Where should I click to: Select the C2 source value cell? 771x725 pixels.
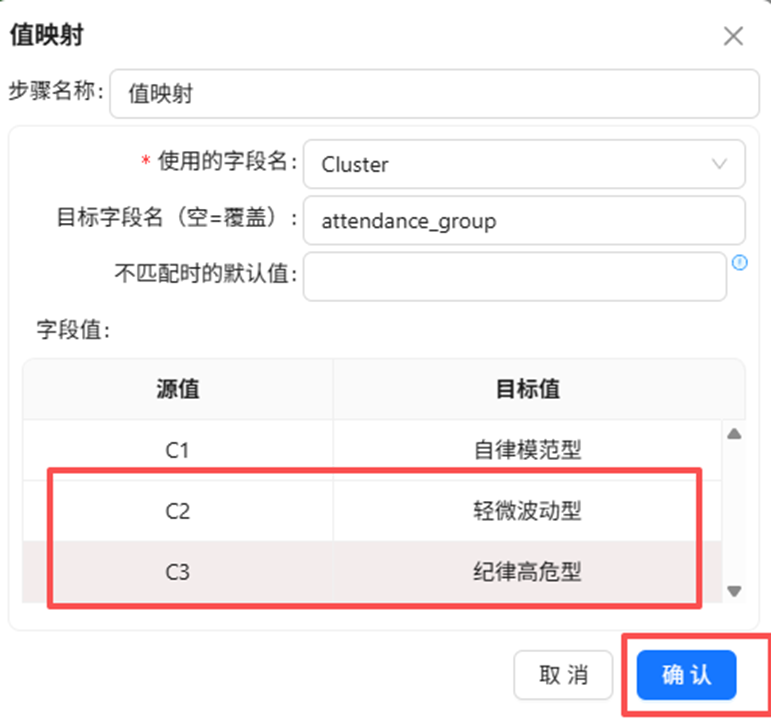pyautogui.click(x=178, y=511)
